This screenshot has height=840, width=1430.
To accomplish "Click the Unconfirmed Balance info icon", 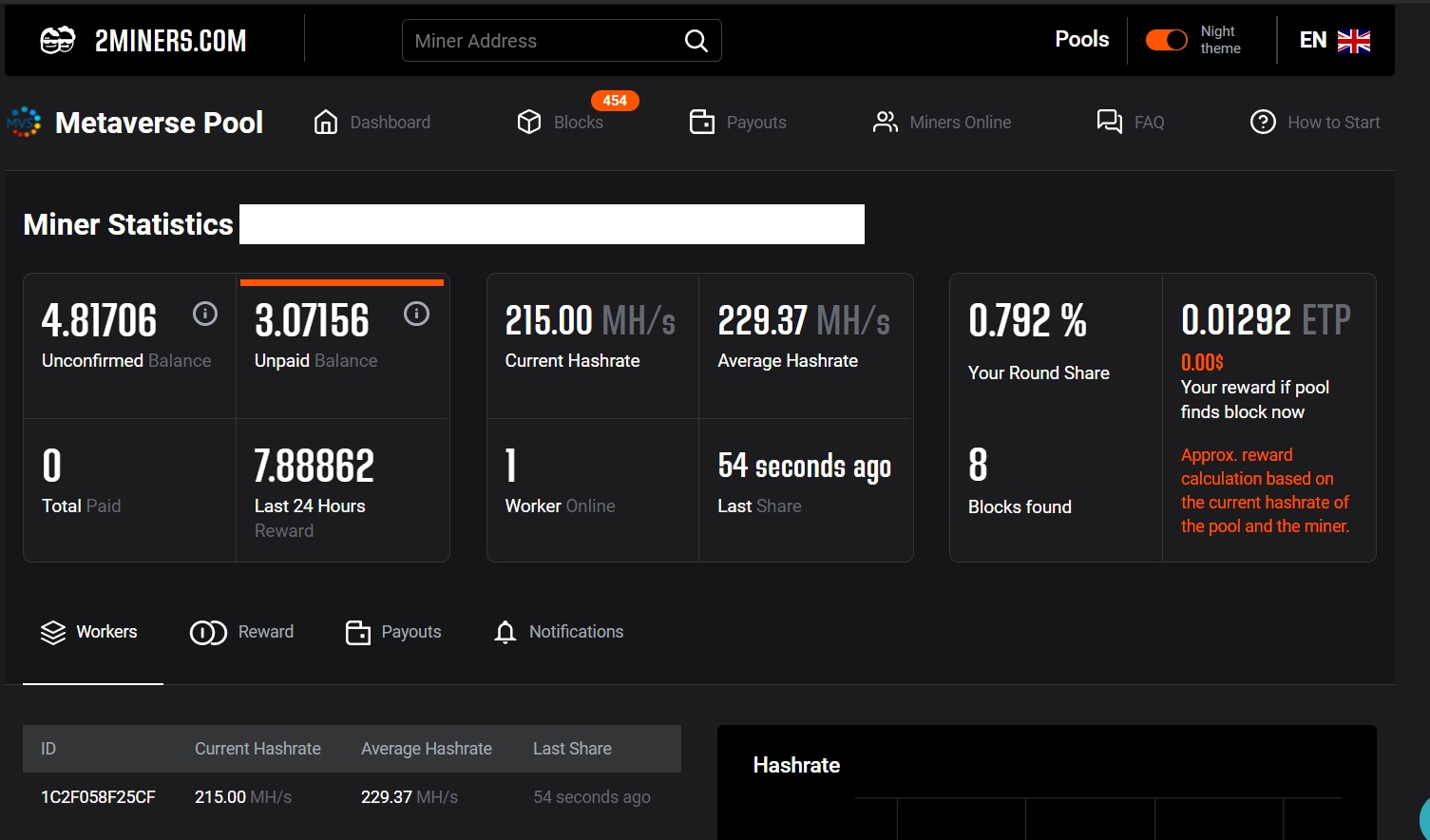I will pyautogui.click(x=205, y=314).
